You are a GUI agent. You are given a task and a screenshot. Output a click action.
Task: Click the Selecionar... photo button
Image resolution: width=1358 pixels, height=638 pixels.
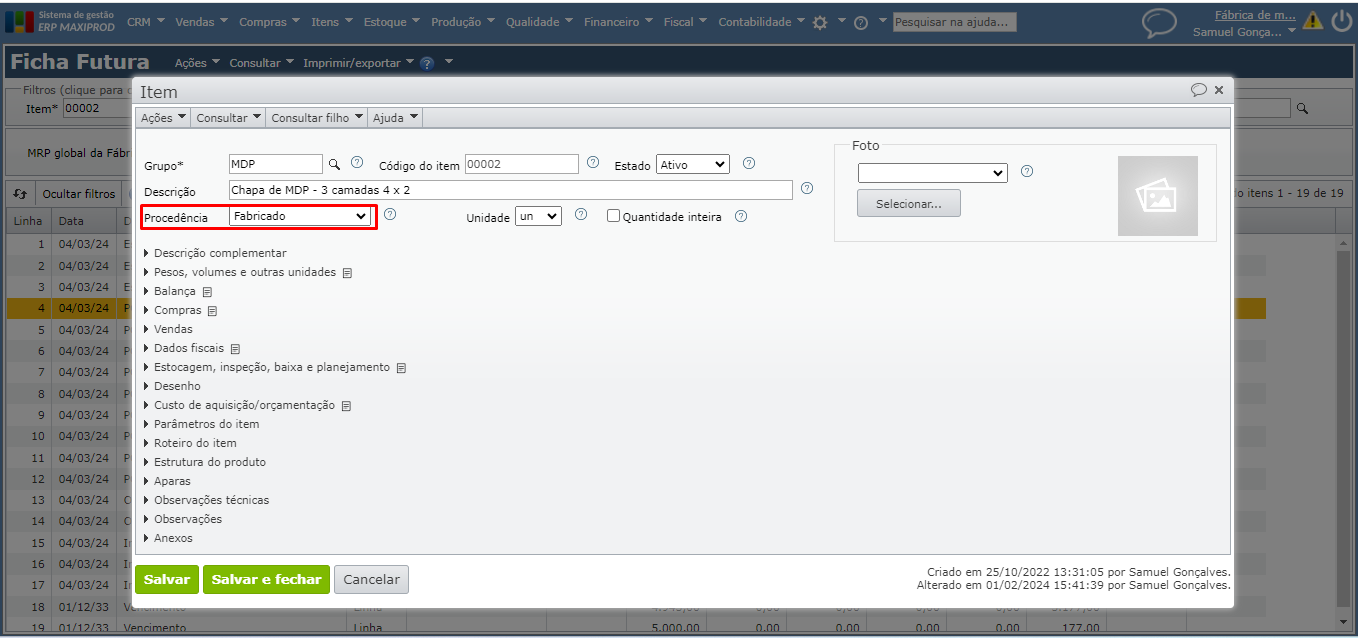coord(908,203)
